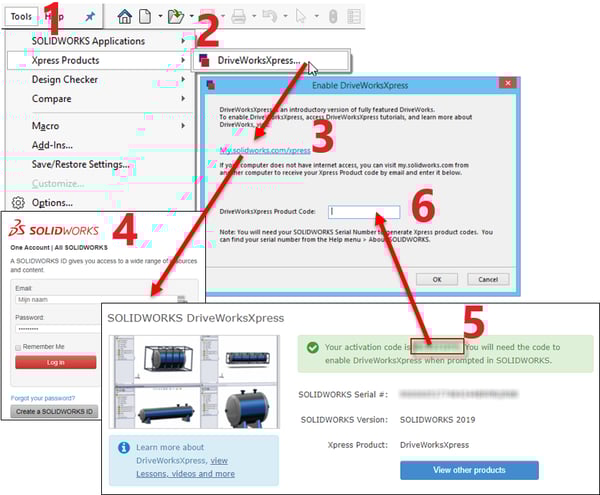Click the Email field in login form

pos(102,300)
